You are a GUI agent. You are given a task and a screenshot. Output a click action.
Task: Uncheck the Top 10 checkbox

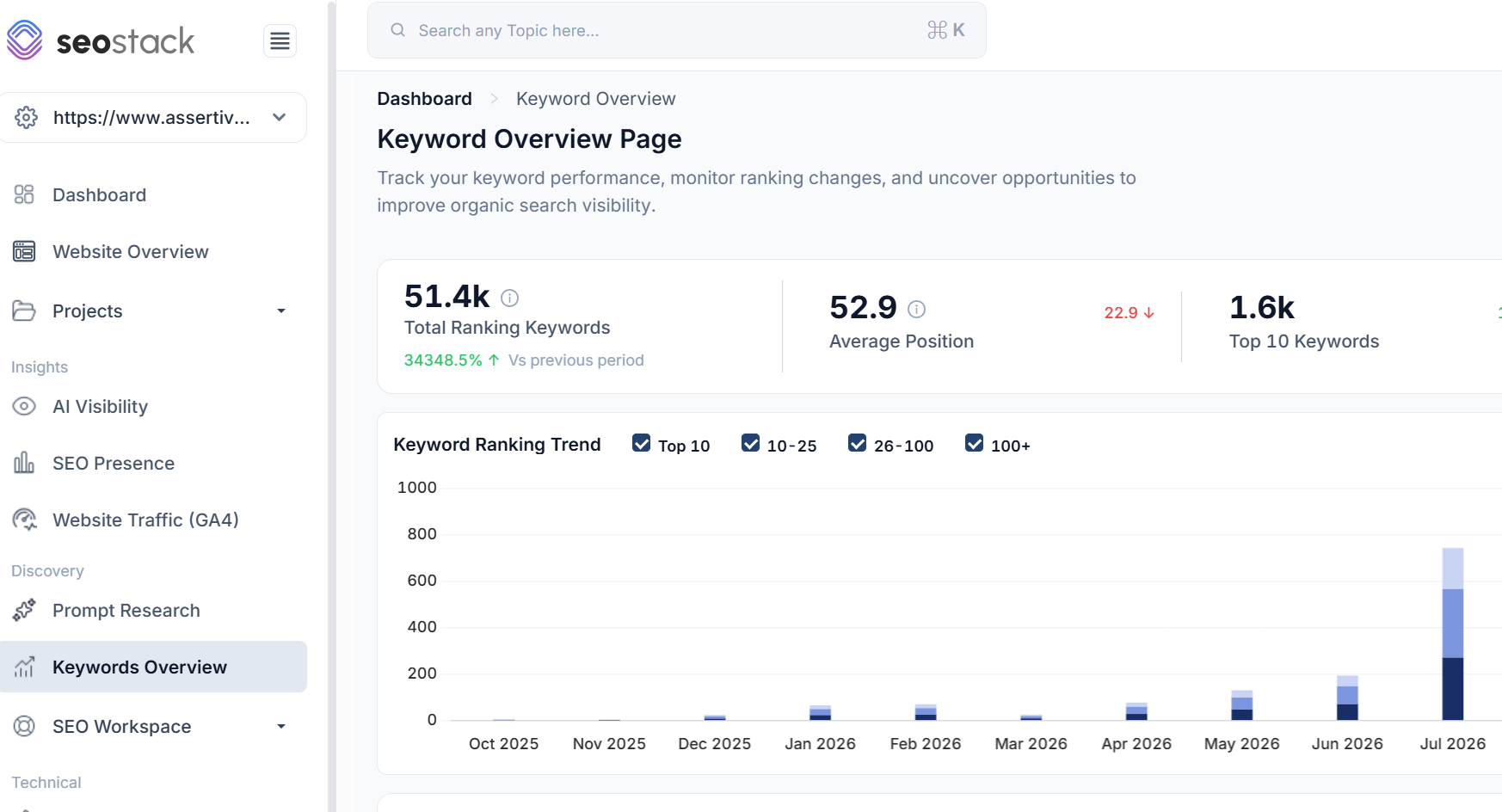point(641,443)
